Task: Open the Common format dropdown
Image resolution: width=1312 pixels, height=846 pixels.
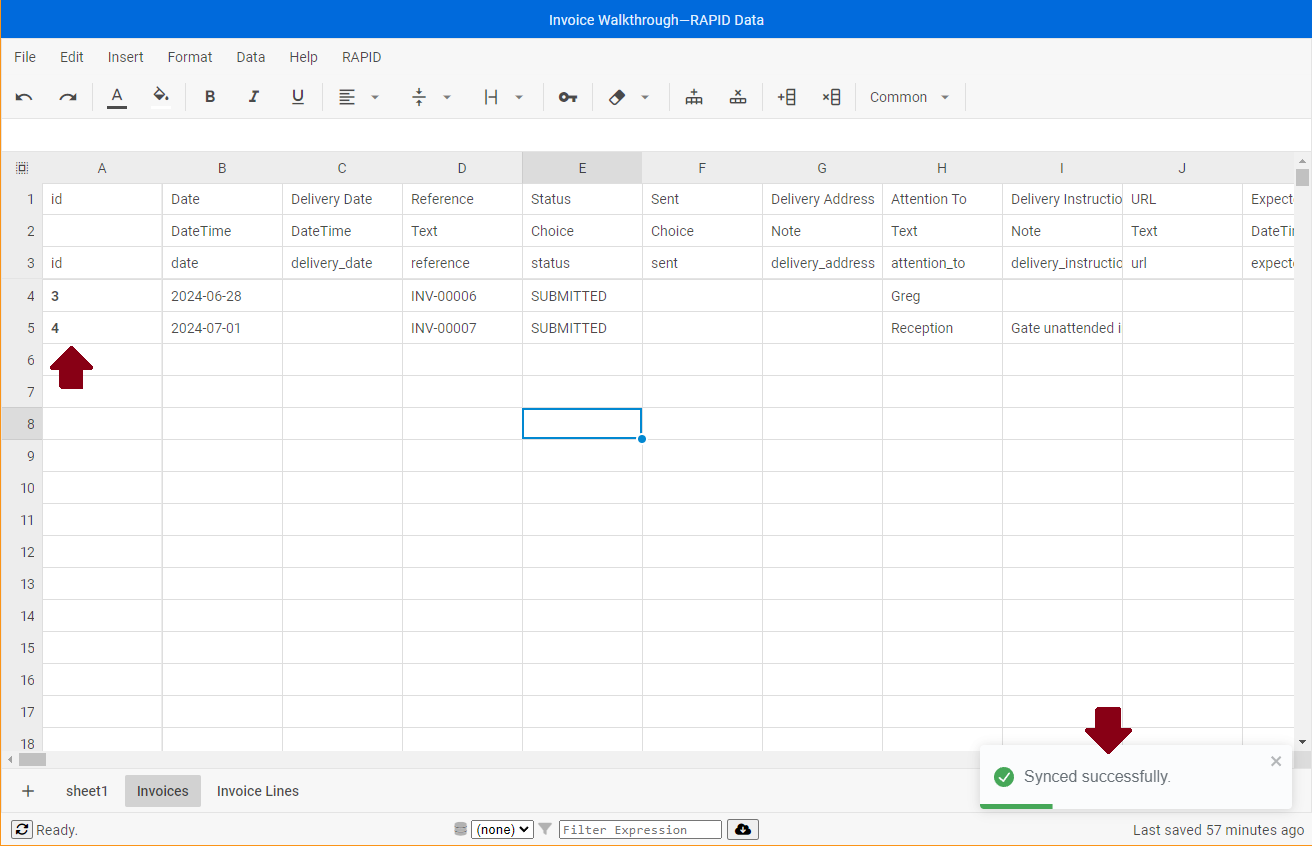Action: point(910,97)
